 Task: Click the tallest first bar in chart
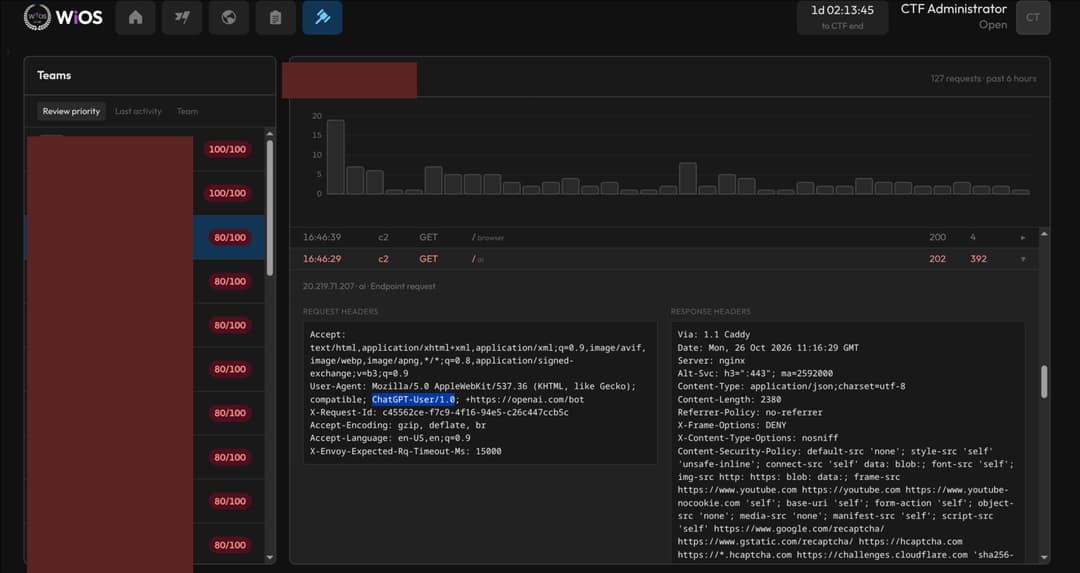tap(335, 157)
